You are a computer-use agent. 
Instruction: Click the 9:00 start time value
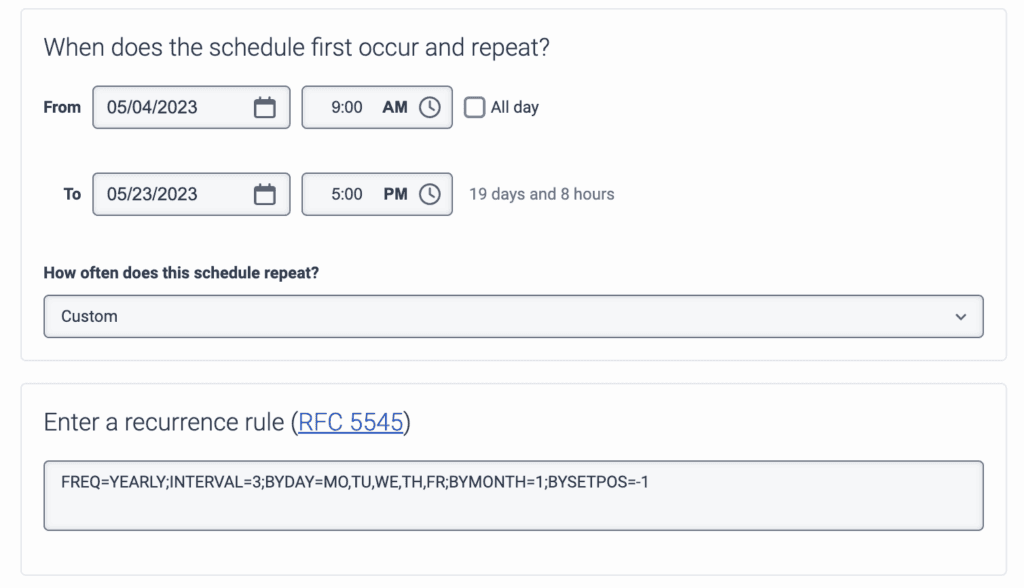(x=346, y=108)
